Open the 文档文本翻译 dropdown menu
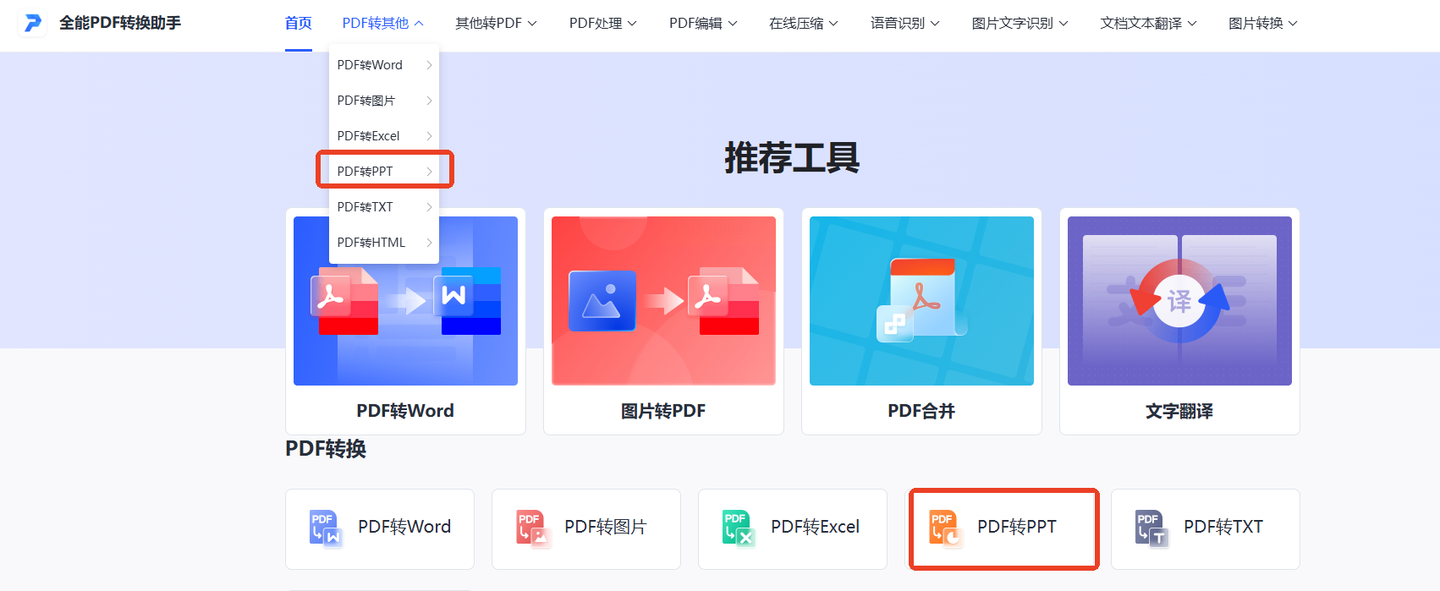The image size is (1440, 591). pos(1148,23)
